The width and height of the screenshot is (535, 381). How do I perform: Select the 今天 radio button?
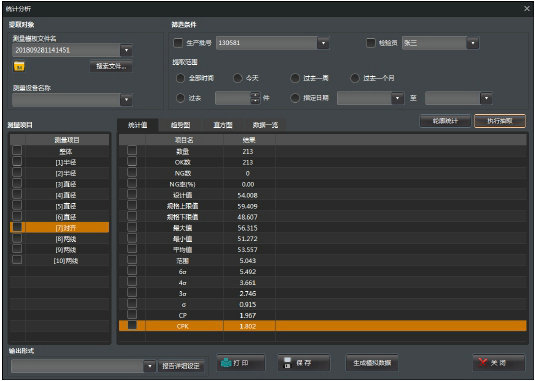(237, 78)
